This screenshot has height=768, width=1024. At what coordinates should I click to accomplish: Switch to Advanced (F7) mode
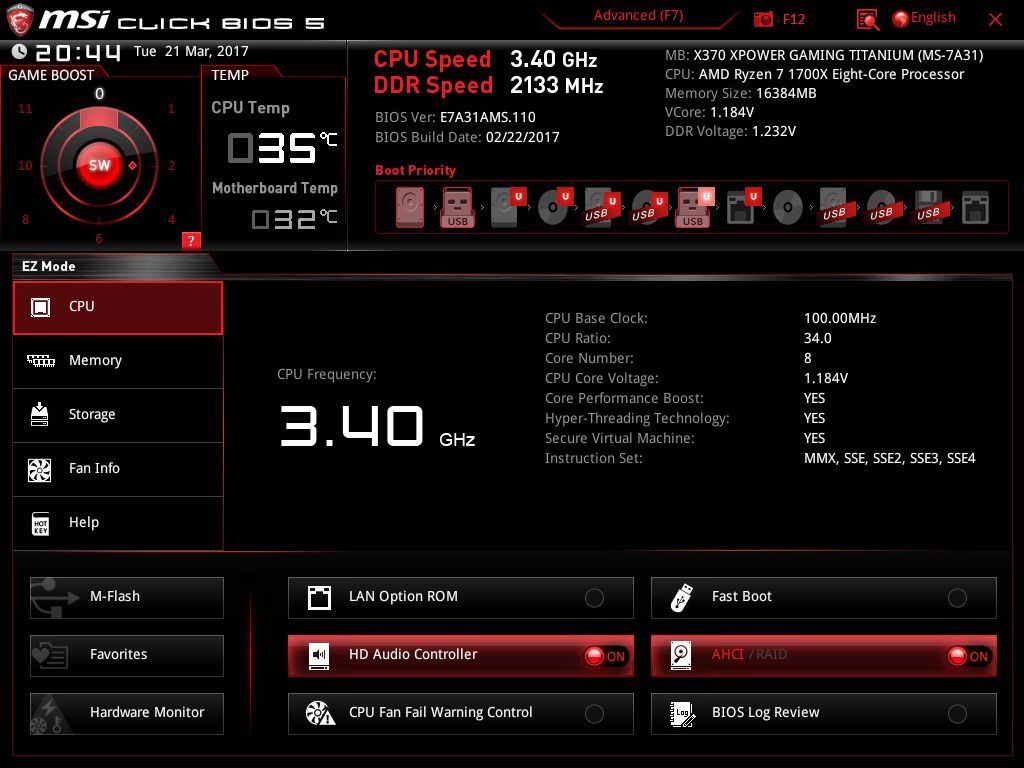(x=638, y=16)
